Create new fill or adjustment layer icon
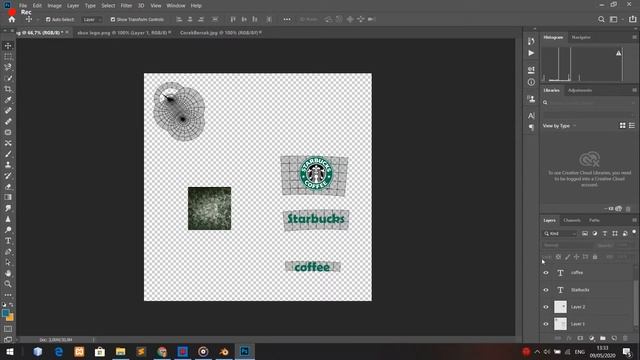640x360 pixels. coord(592,338)
